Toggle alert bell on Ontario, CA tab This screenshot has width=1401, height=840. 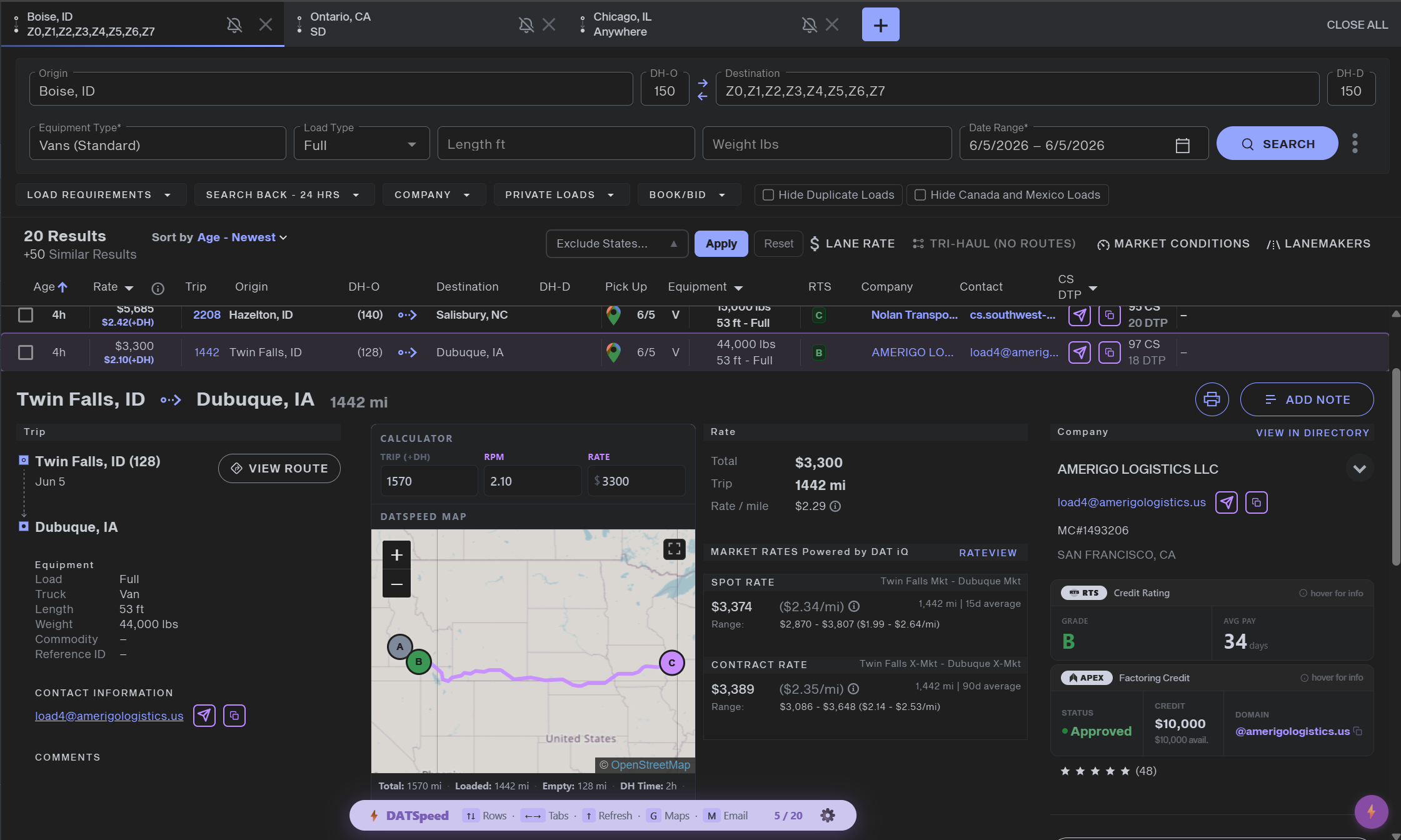(526, 24)
